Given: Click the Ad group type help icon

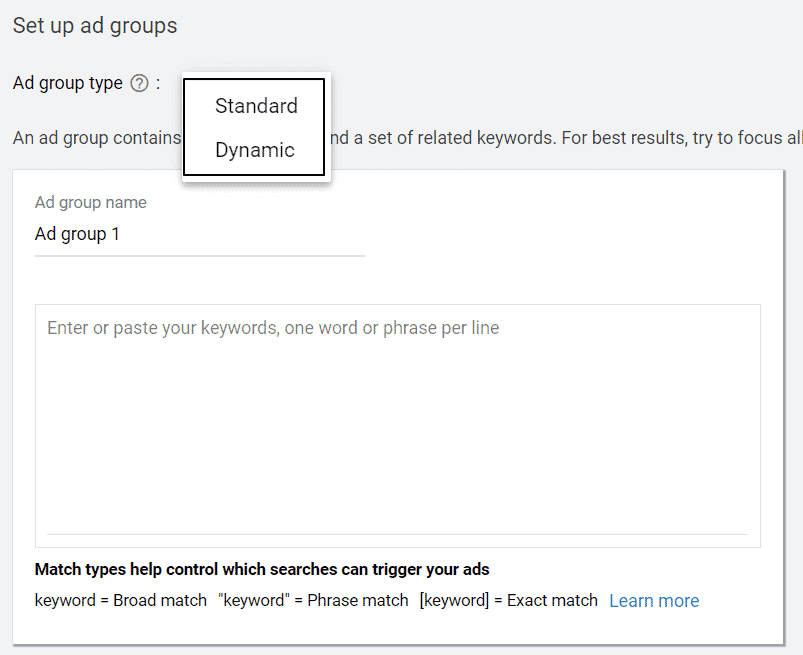Looking at the screenshot, I should coord(140,84).
